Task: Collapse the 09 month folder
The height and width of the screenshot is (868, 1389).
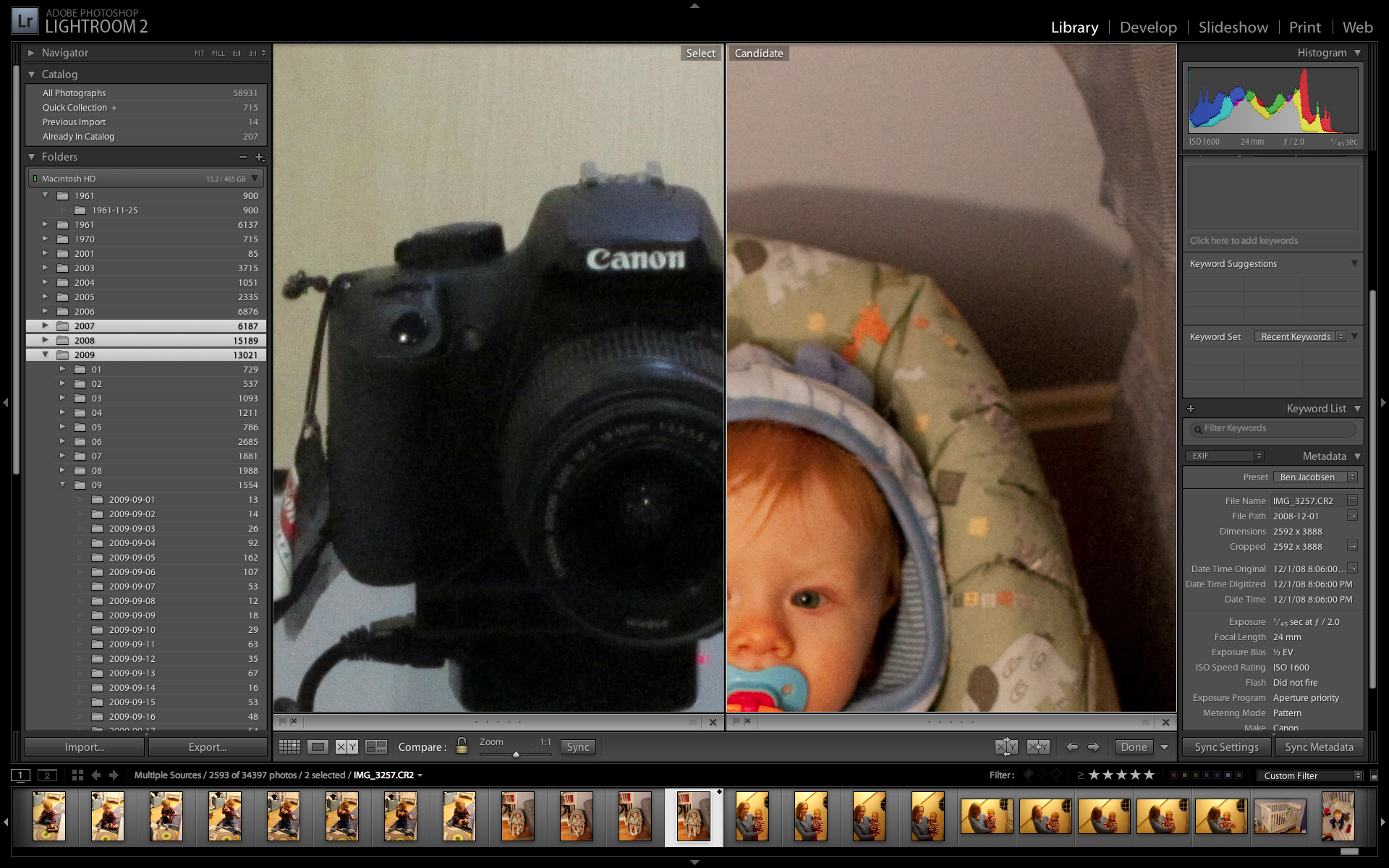Action: [x=62, y=485]
